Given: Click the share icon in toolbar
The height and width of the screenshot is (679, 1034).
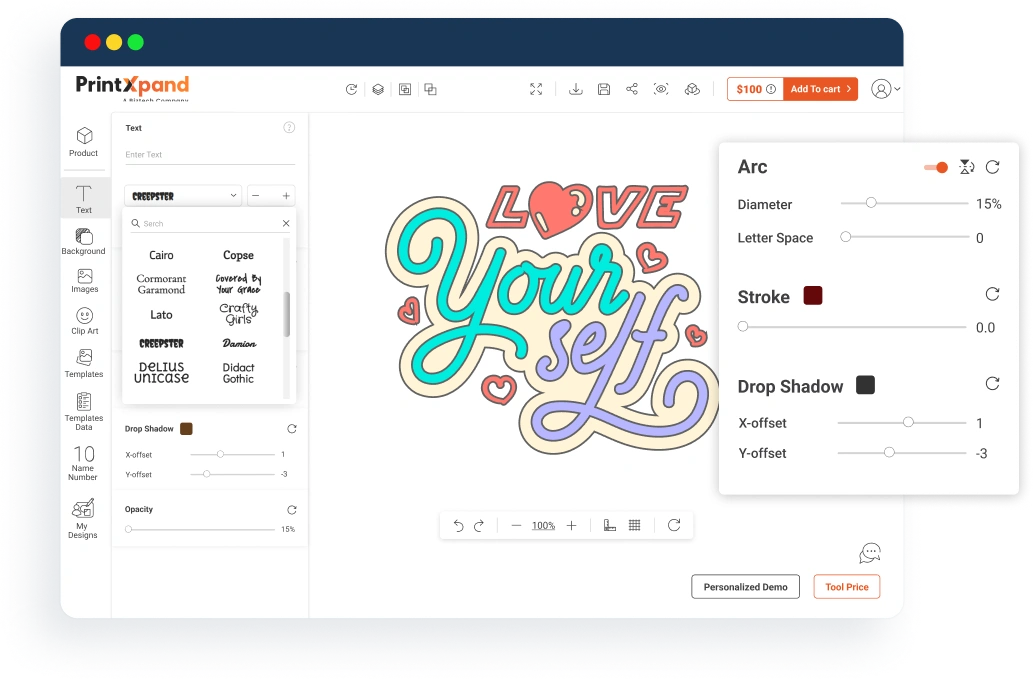Looking at the screenshot, I should coord(632,89).
